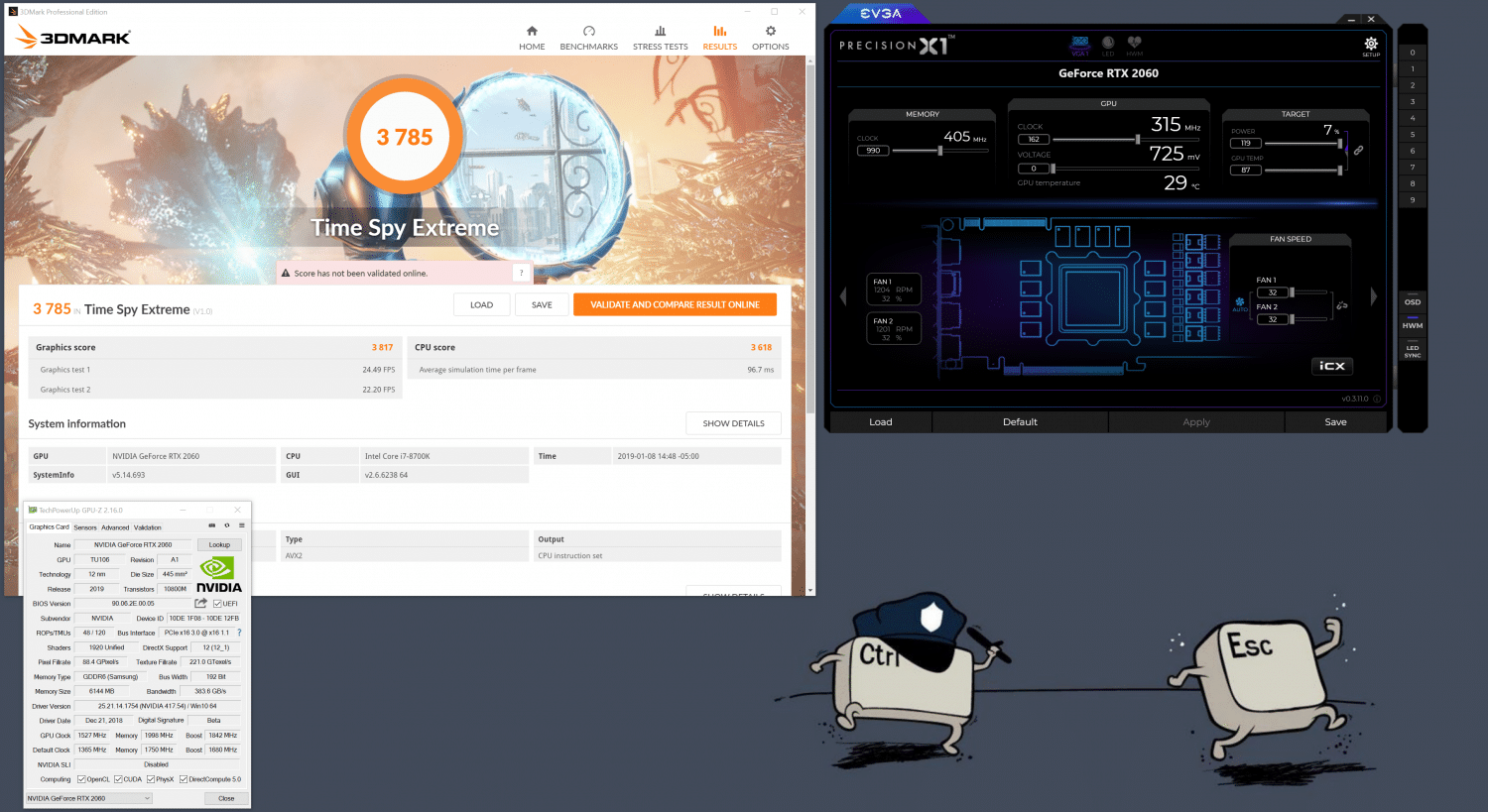The image size is (1488, 812).
Task: Click the Save button in 3DMark
Action: coord(542,304)
